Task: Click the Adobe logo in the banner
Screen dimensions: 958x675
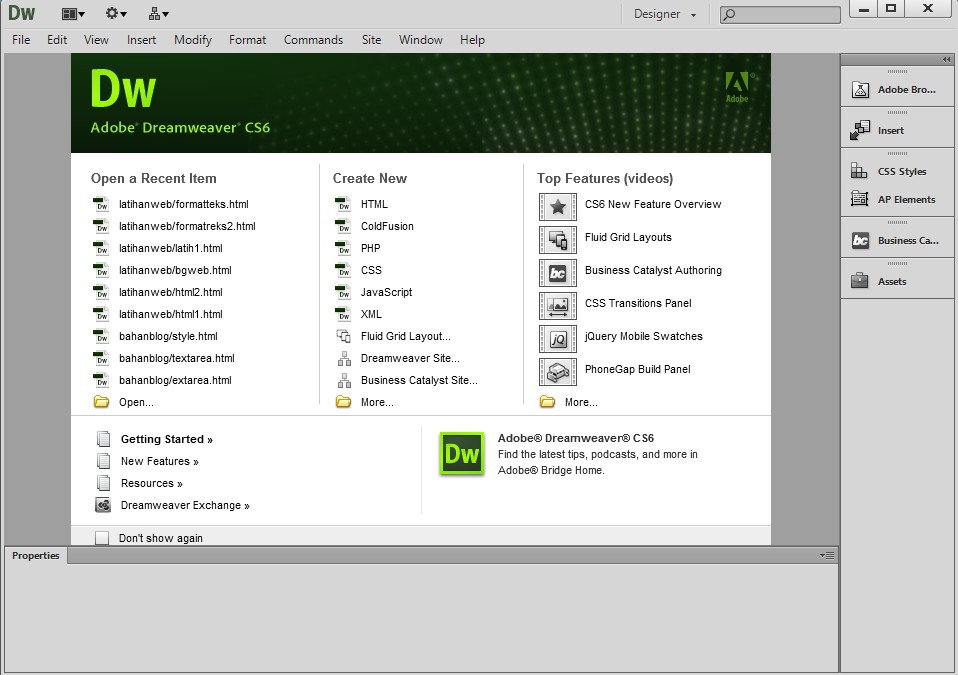Action: point(737,87)
